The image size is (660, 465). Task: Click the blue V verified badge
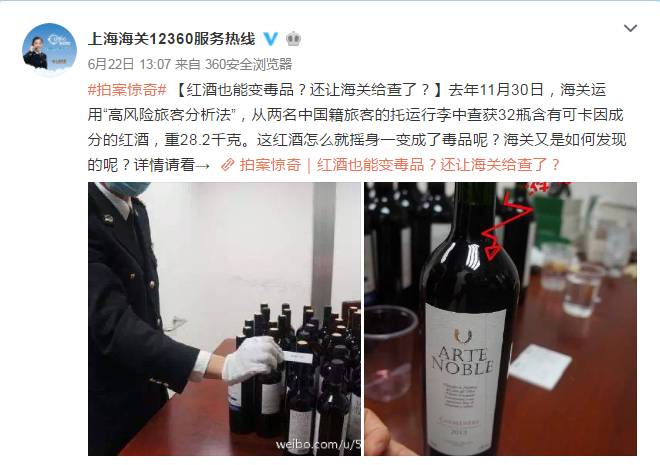click(x=271, y=39)
